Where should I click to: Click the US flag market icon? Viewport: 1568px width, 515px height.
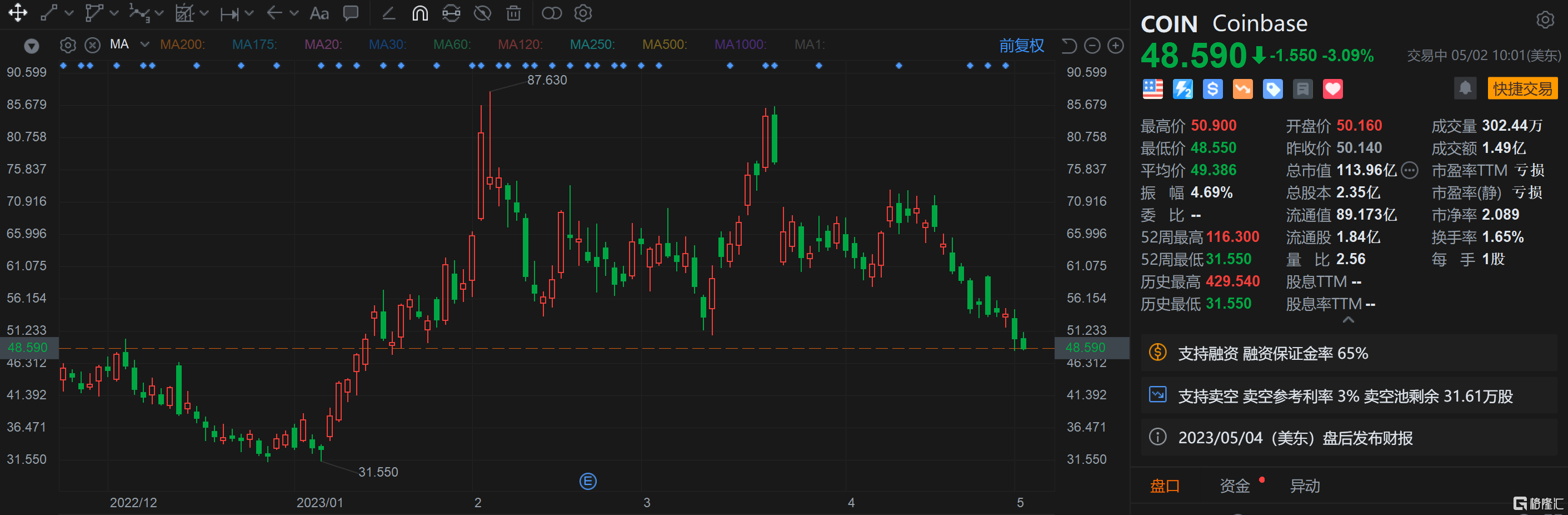tap(1152, 89)
